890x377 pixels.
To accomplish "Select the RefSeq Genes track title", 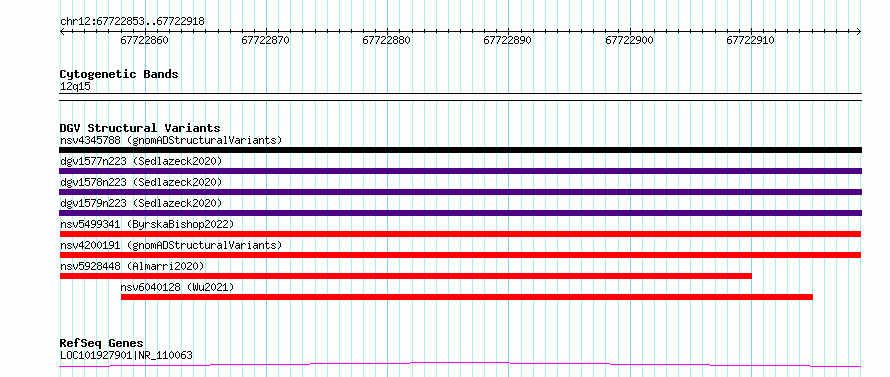I will pos(102,344).
